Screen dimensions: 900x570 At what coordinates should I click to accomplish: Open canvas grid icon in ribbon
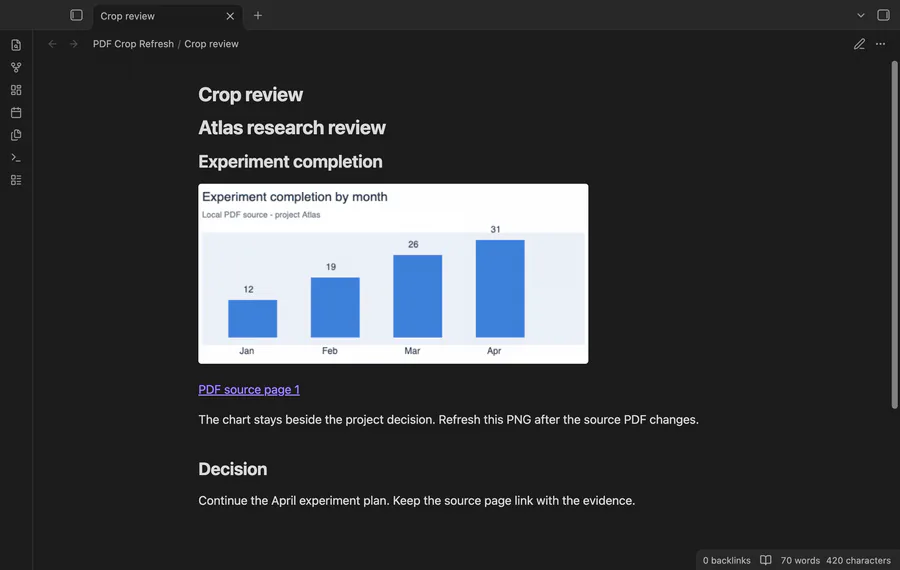16,90
